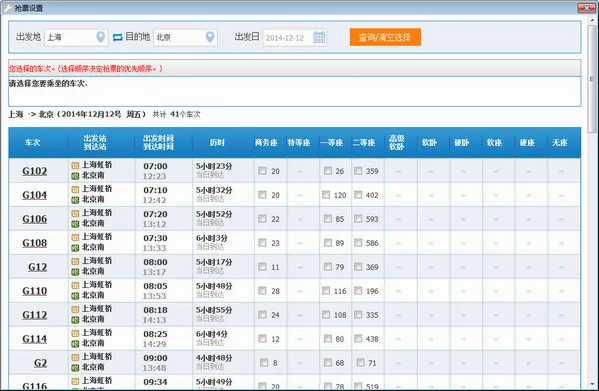599x391 pixels.
Task: Click G106 arrival station icon
Action: tap(75, 224)
